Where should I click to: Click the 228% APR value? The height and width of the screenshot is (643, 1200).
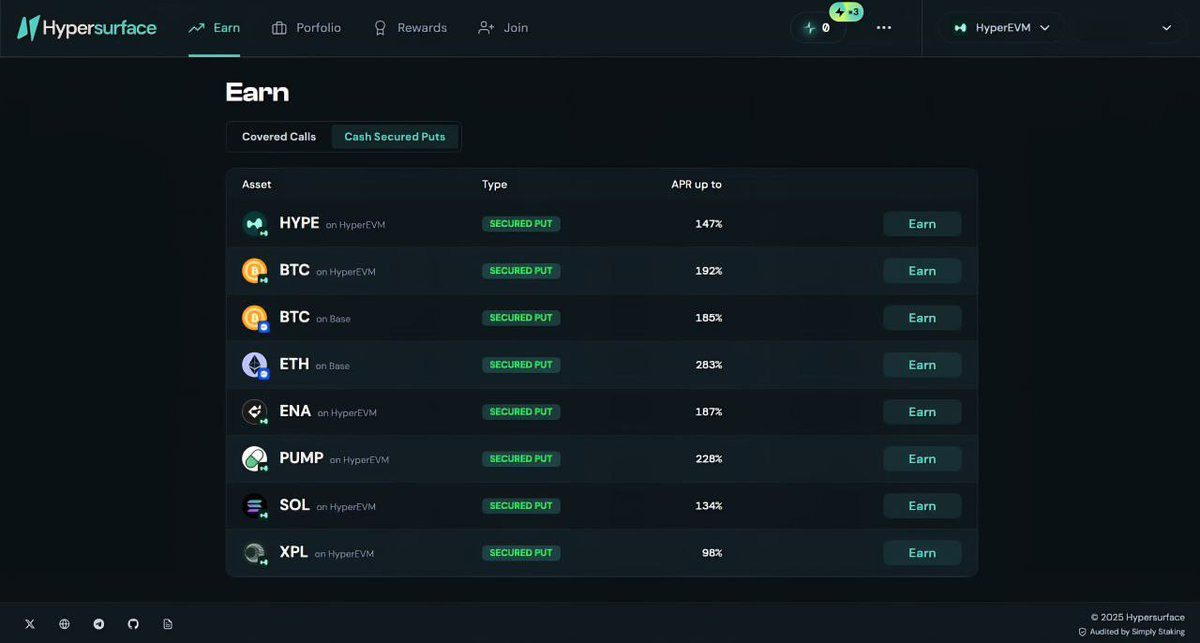click(709, 459)
